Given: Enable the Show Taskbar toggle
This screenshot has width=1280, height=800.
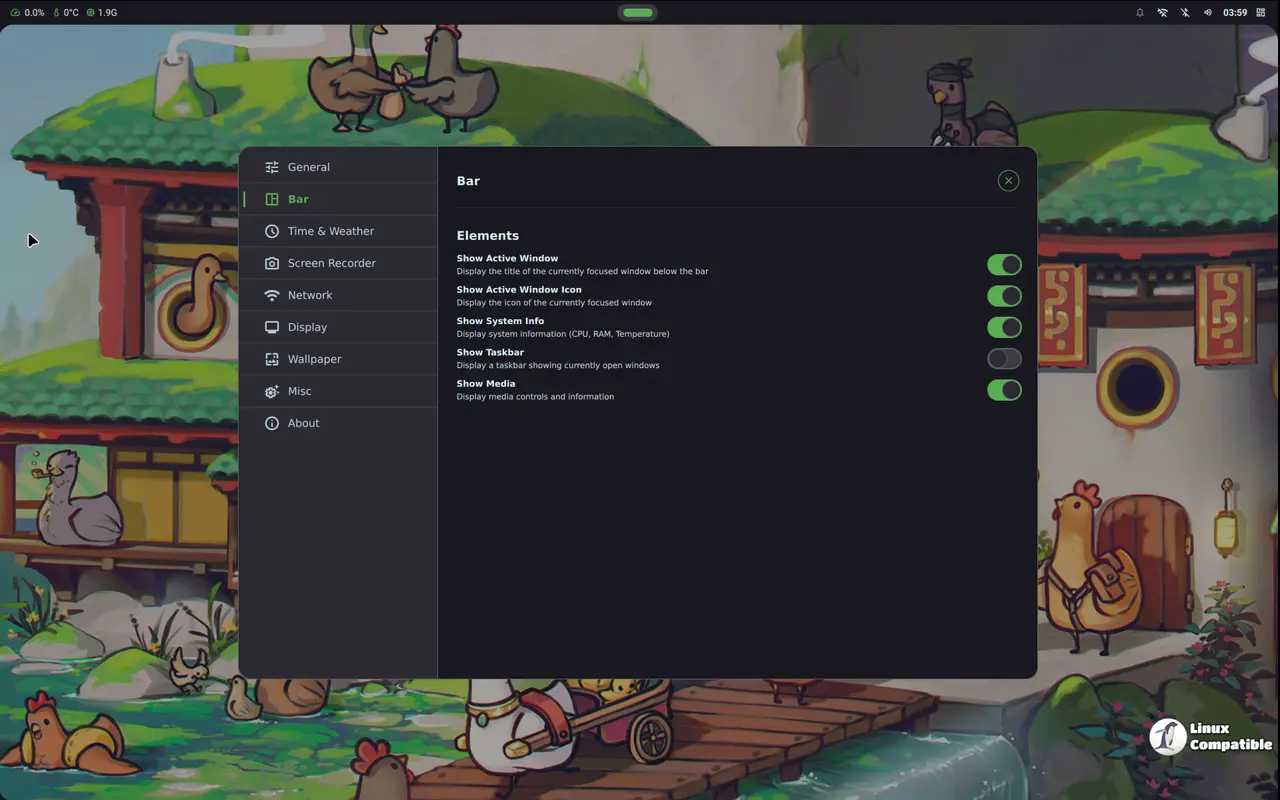Looking at the screenshot, I should (1004, 358).
